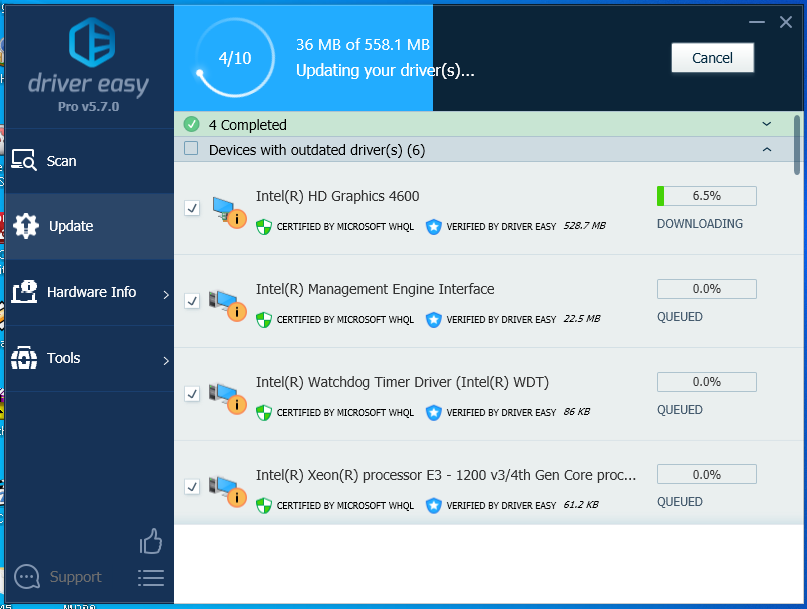Collapse the outdated drivers section chevron
This screenshot has width=807, height=609.
point(766,149)
